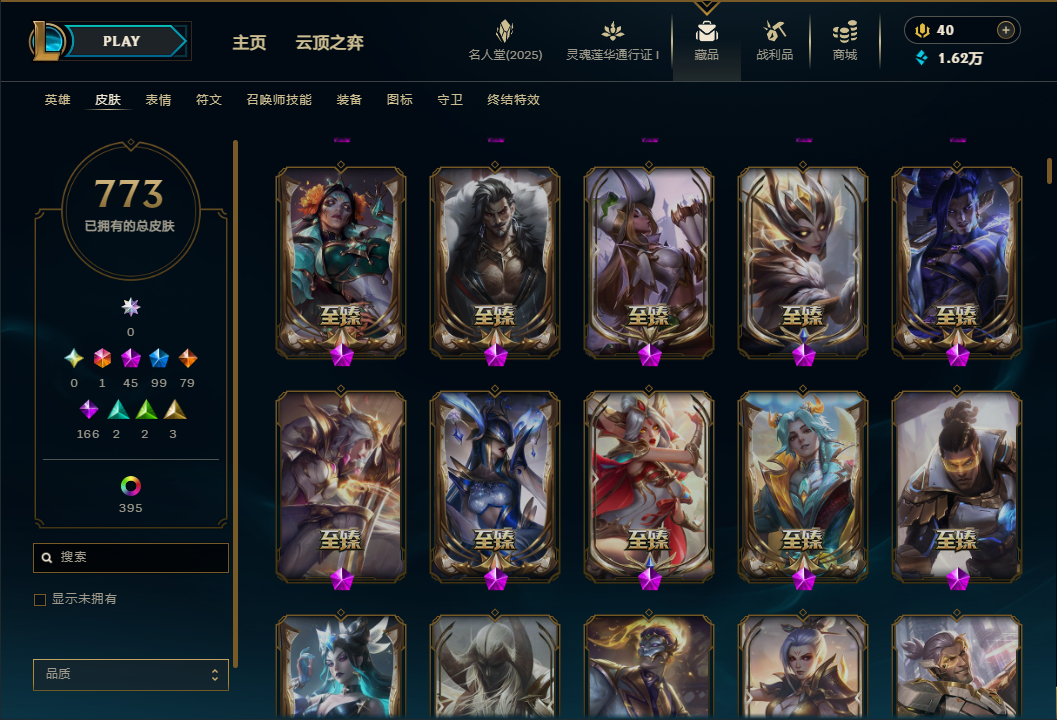
Task: Click the chroma color wheel icon above 395
Action: (x=131, y=485)
